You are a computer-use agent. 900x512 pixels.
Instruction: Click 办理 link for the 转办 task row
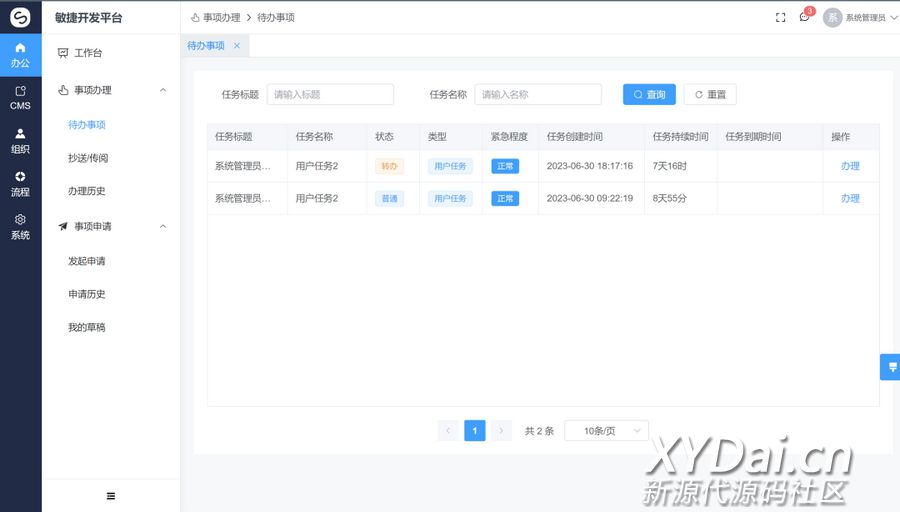click(x=850, y=166)
